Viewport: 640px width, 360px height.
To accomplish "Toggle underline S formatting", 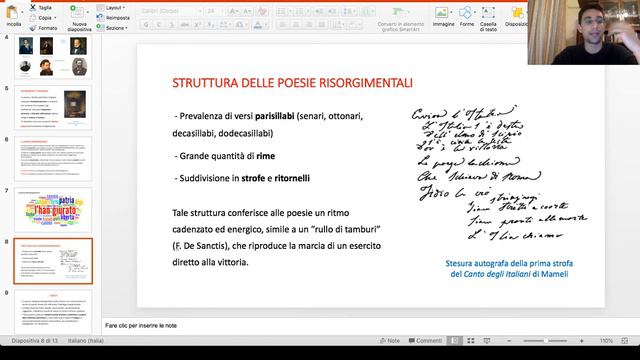I will [171, 25].
